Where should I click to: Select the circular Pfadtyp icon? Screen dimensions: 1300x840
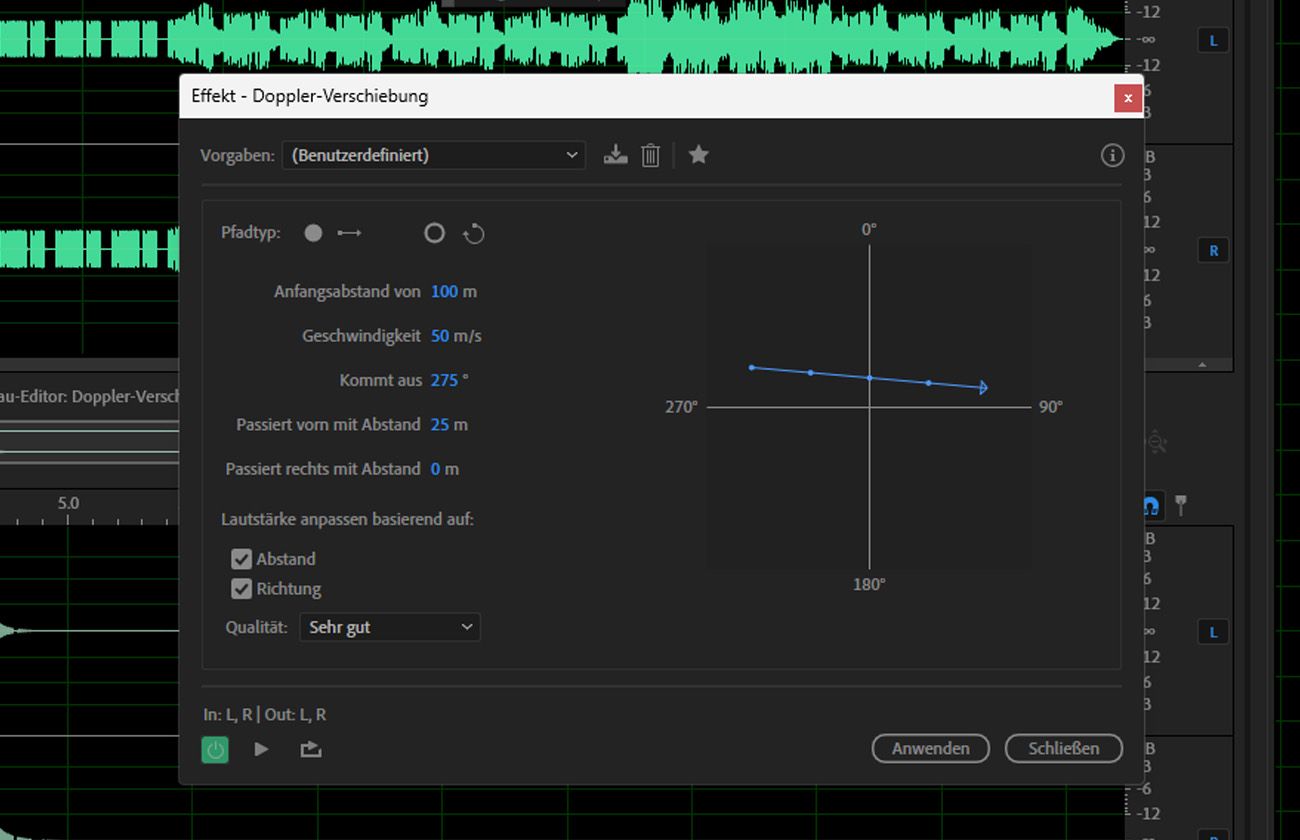pyautogui.click(x=434, y=232)
